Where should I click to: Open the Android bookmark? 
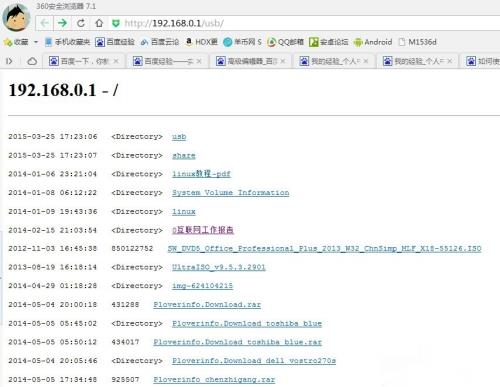click(373, 42)
